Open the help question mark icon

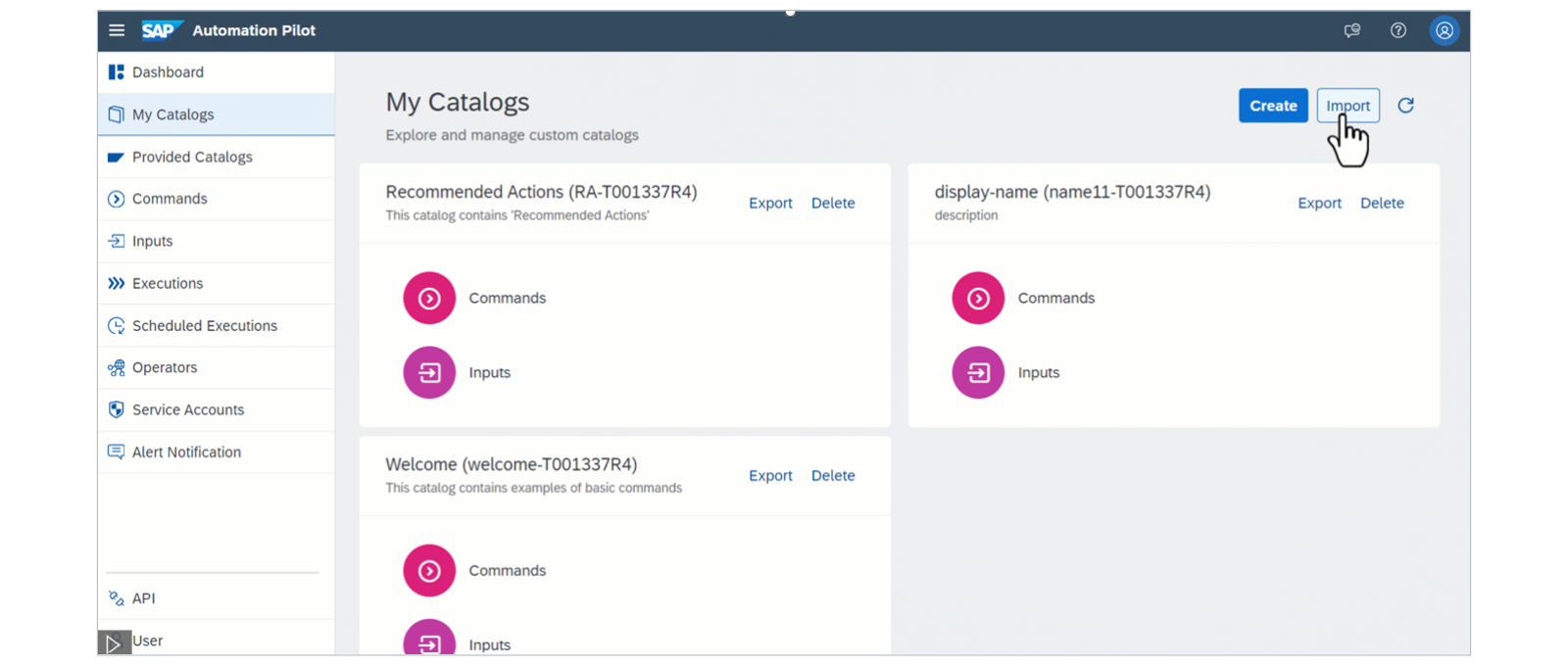point(1398,30)
